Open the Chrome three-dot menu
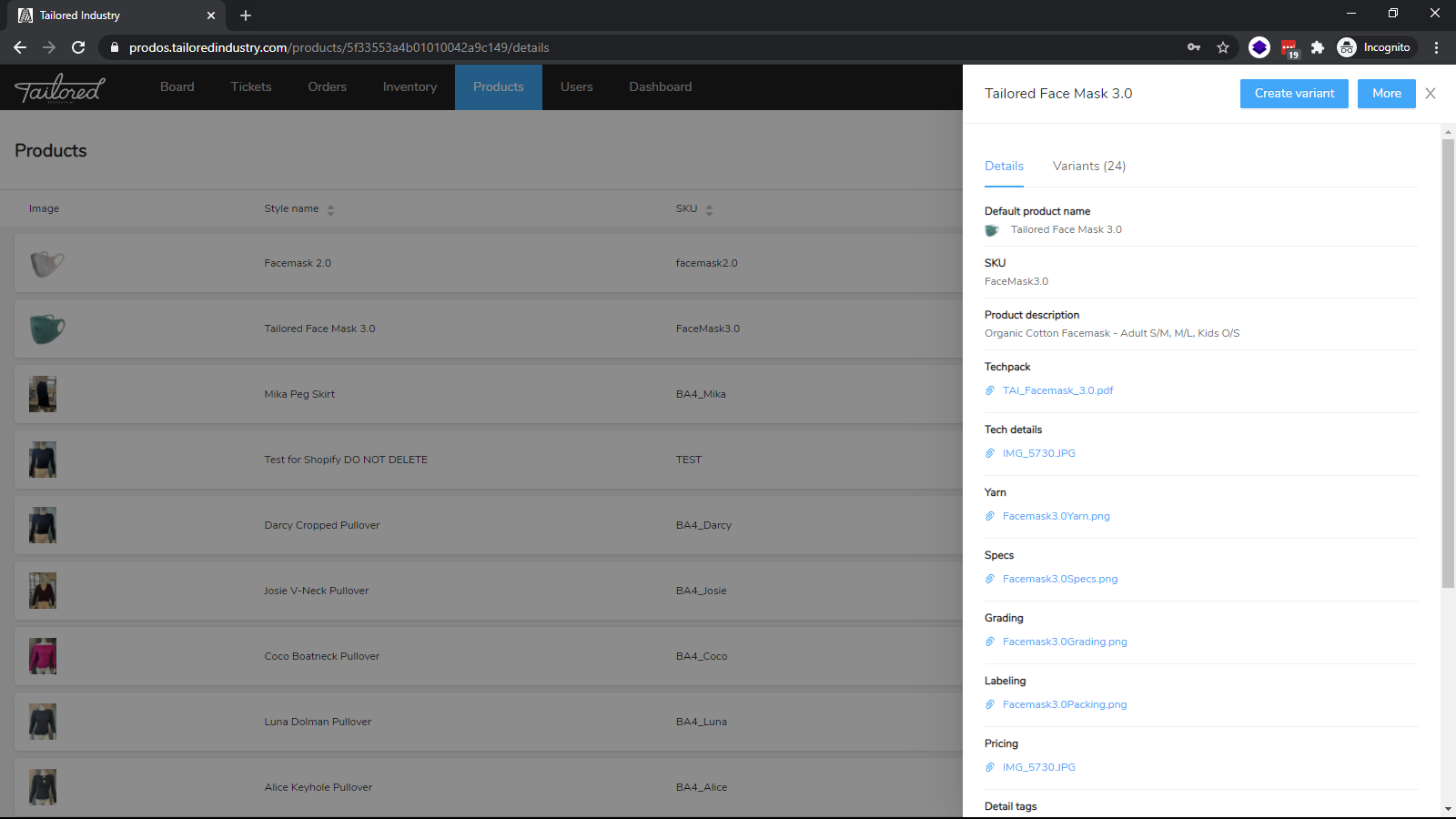 (x=1437, y=47)
